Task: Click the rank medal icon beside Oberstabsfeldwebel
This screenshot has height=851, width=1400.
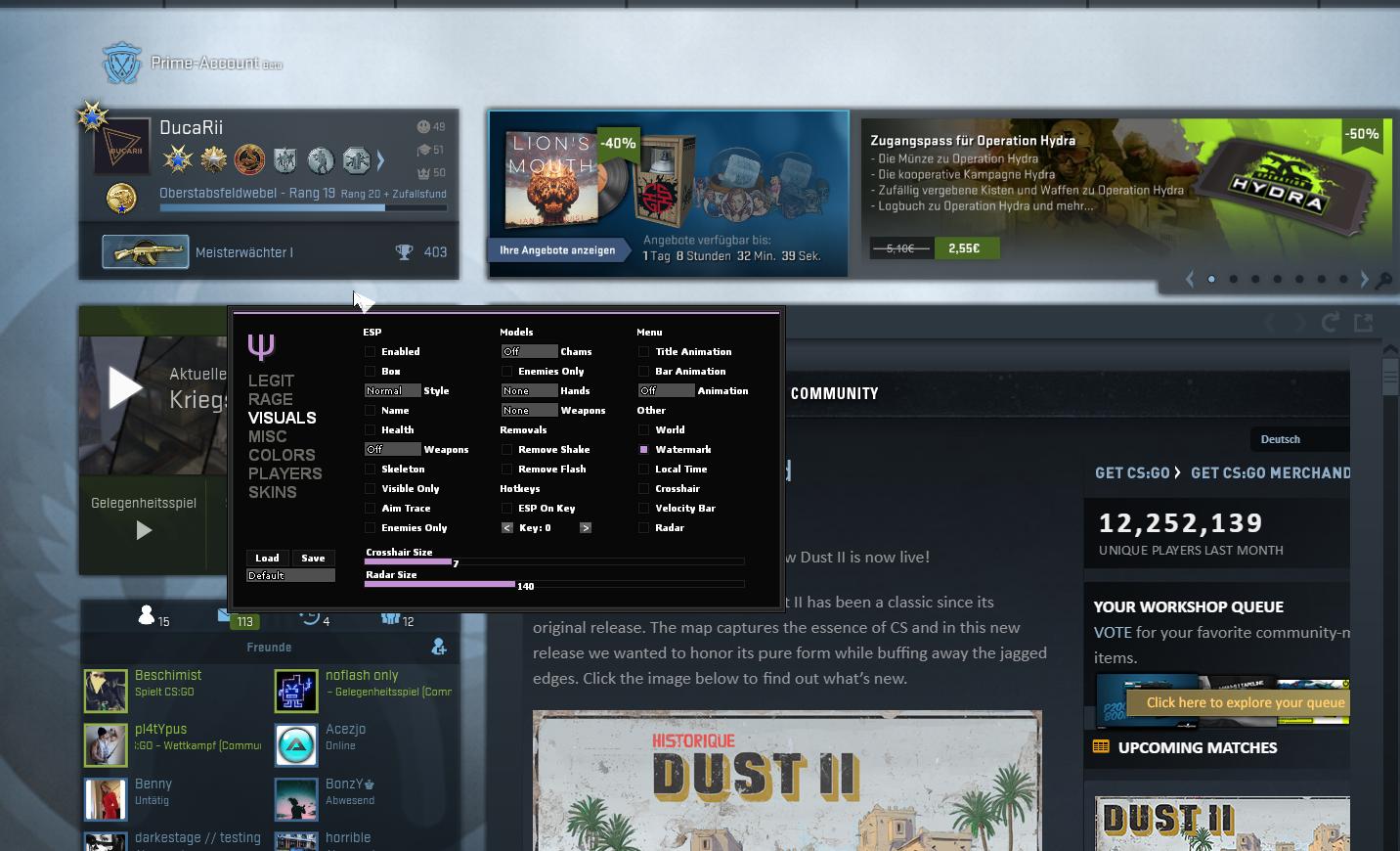Action: click(x=121, y=198)
